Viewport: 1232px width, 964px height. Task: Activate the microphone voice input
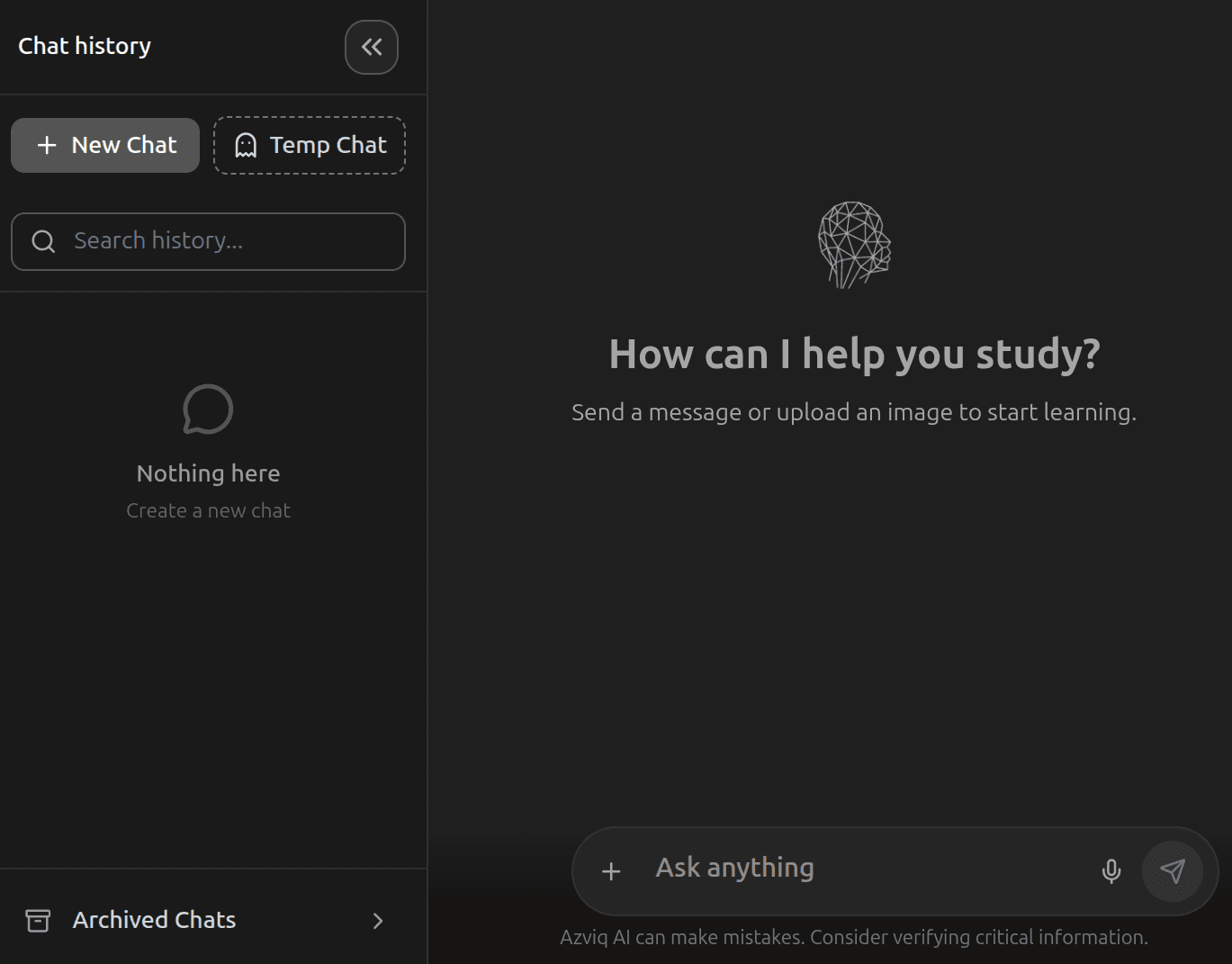tap(1111, 871)
